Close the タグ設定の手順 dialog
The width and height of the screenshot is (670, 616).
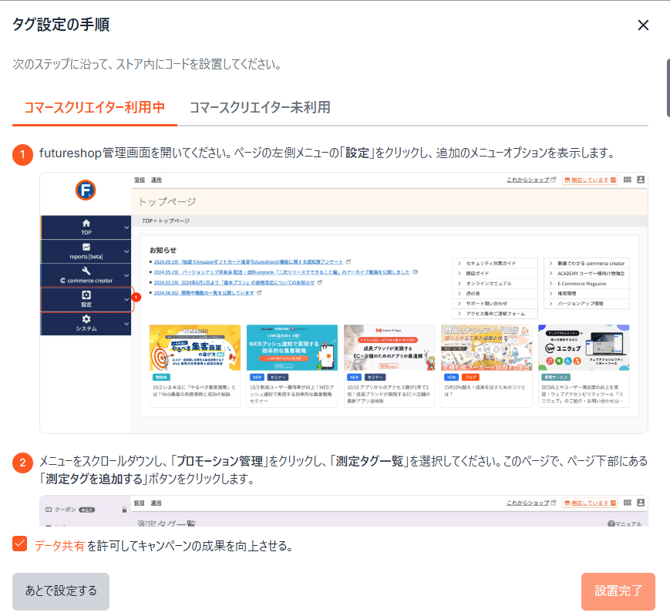coord(643,25)
